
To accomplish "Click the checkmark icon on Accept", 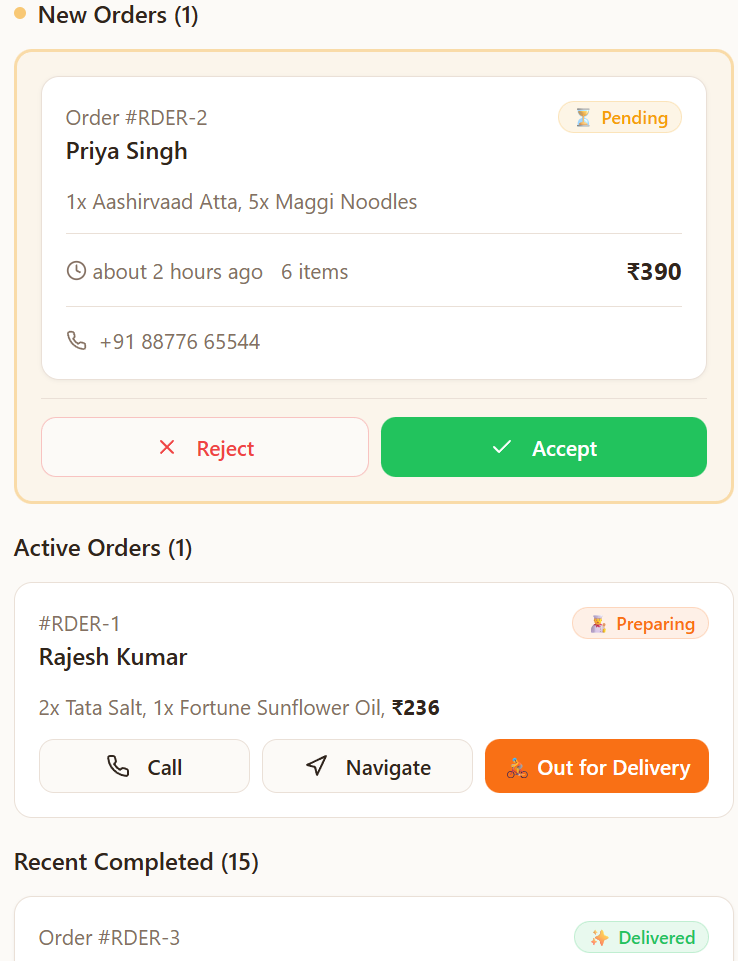I will tap(501, 447).
